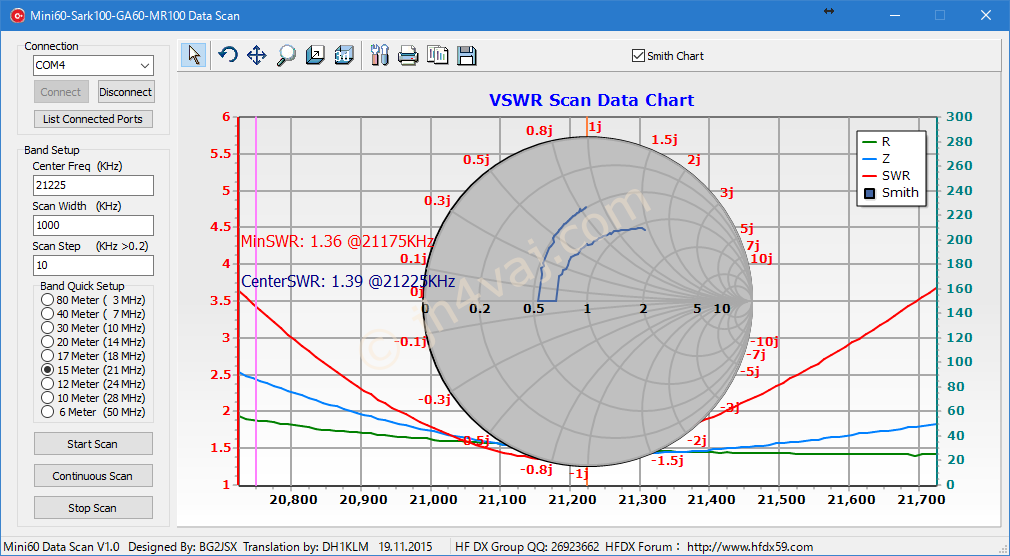Image resolution: width=1010 pixels, height=556 pixels.
Task: Click the Scan Step input field
Action: coord(93,265)
